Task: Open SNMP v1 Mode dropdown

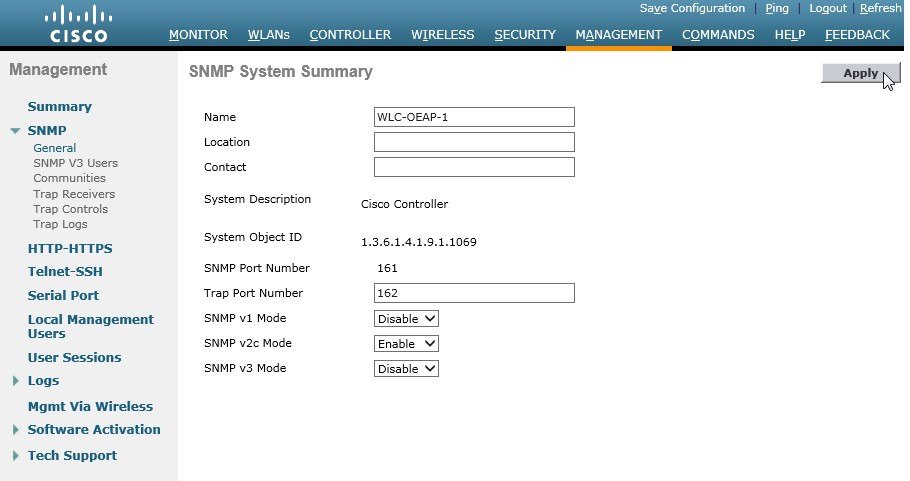Action: click(406, 319)
